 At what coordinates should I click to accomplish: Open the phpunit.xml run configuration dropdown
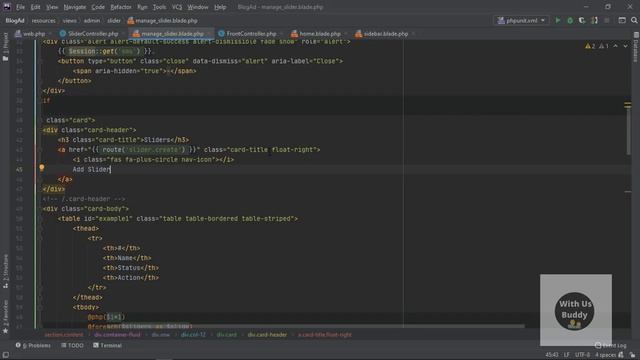(x=521, y=20)
